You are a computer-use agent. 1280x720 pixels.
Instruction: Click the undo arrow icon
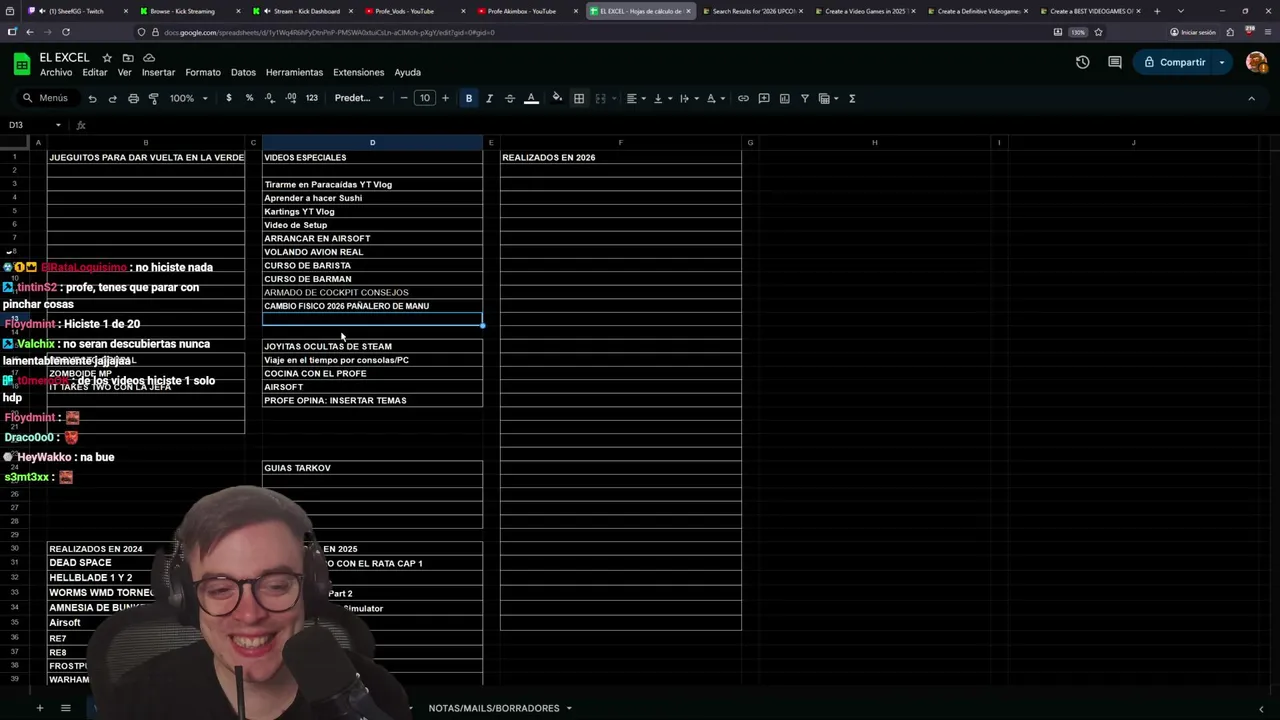[92, 98]
